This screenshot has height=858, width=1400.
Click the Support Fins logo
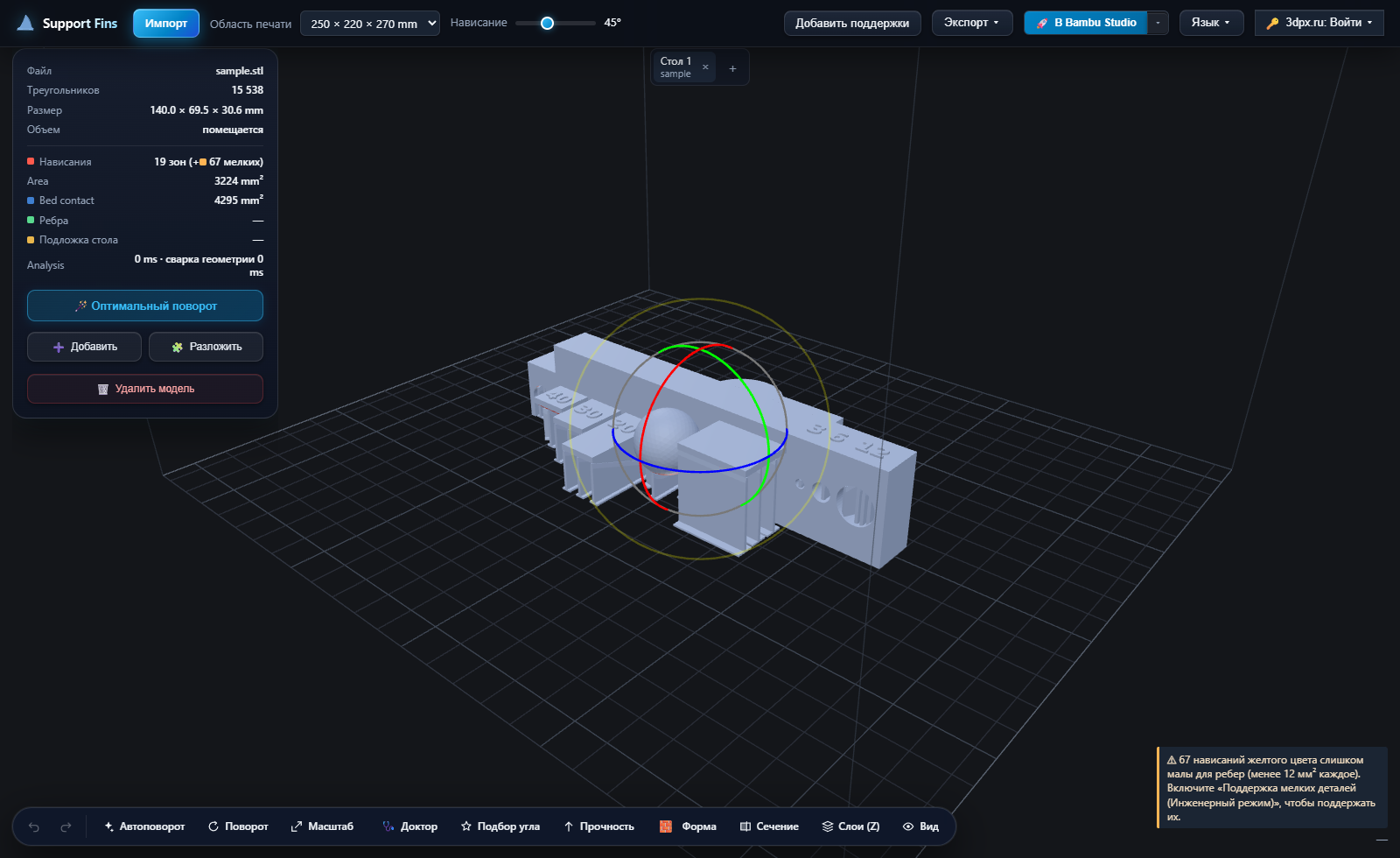point(67,24)
